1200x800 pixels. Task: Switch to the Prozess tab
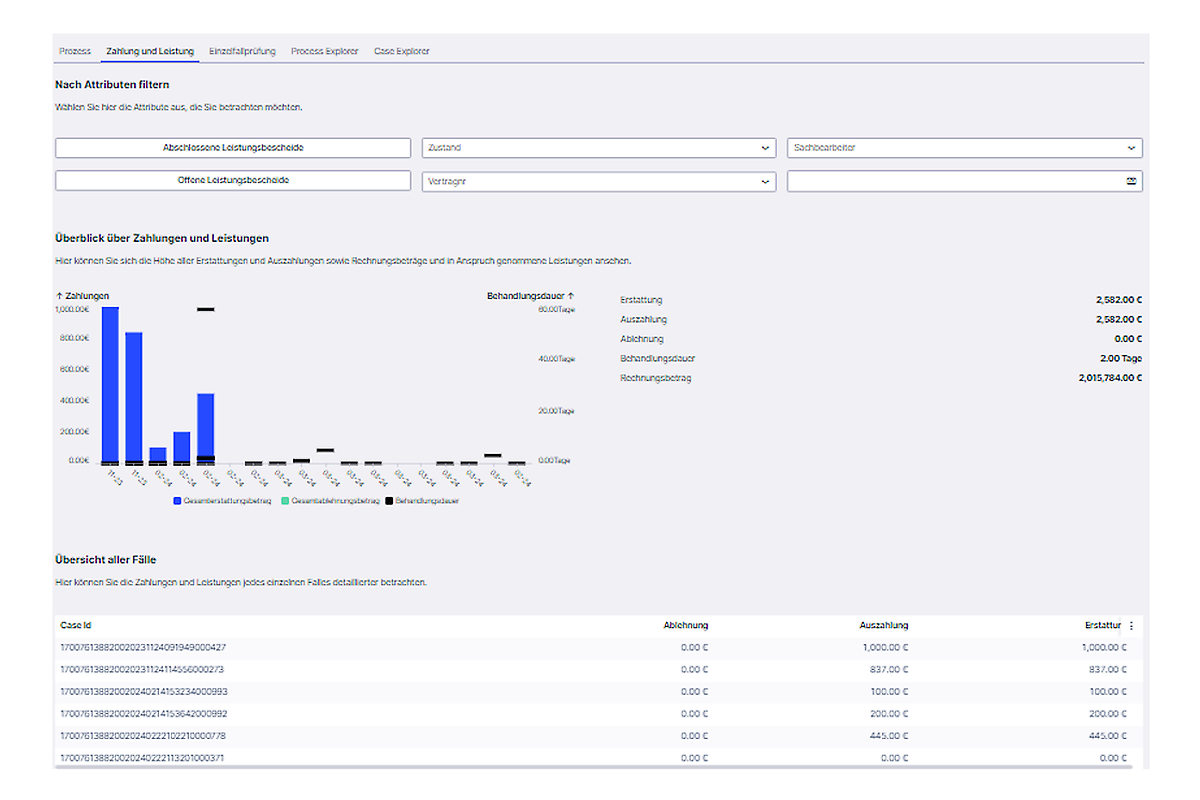[x=75, y=51]
